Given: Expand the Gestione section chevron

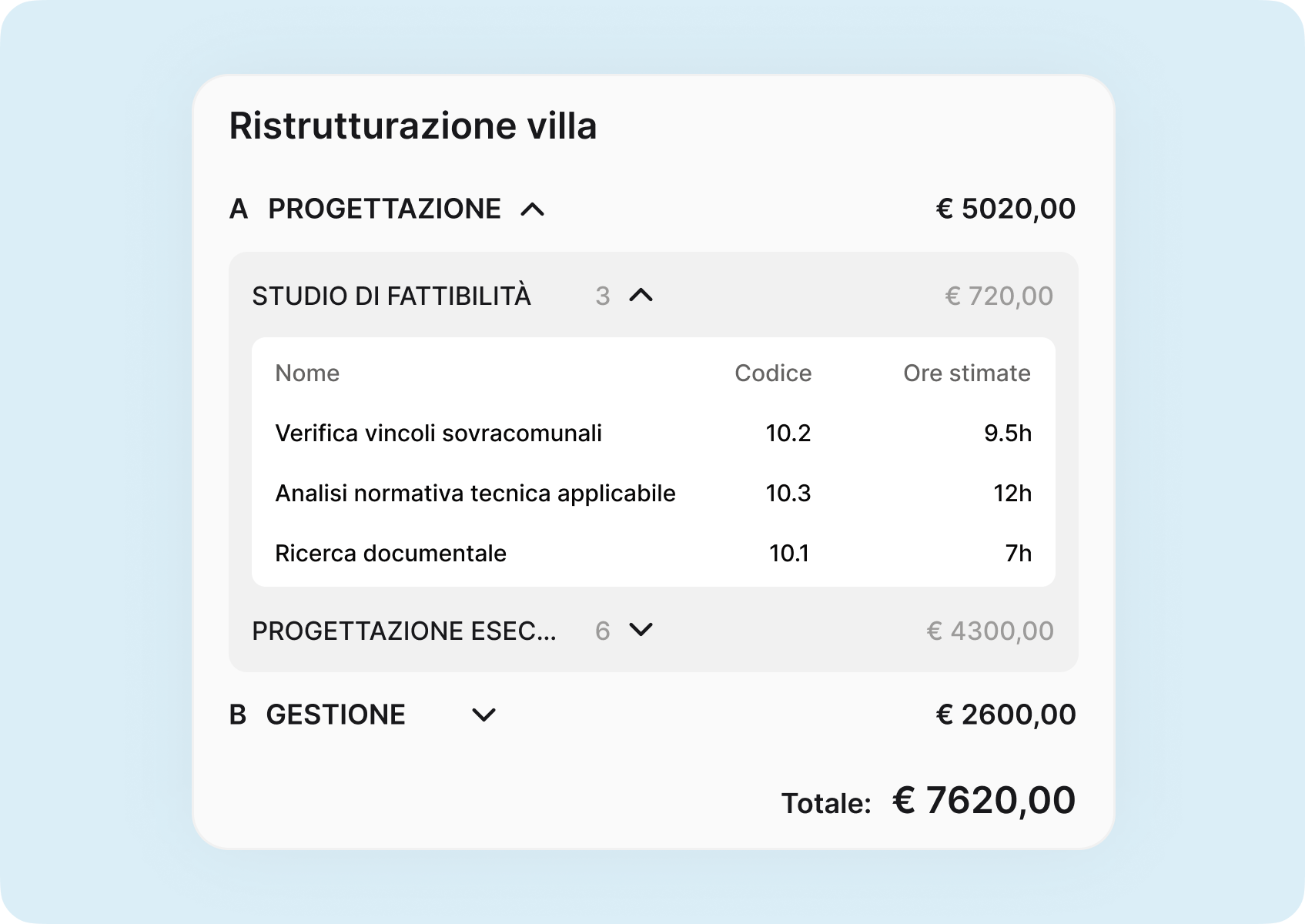Looking at the screenshot, I should pyautogui.click(x=484, y=715).
